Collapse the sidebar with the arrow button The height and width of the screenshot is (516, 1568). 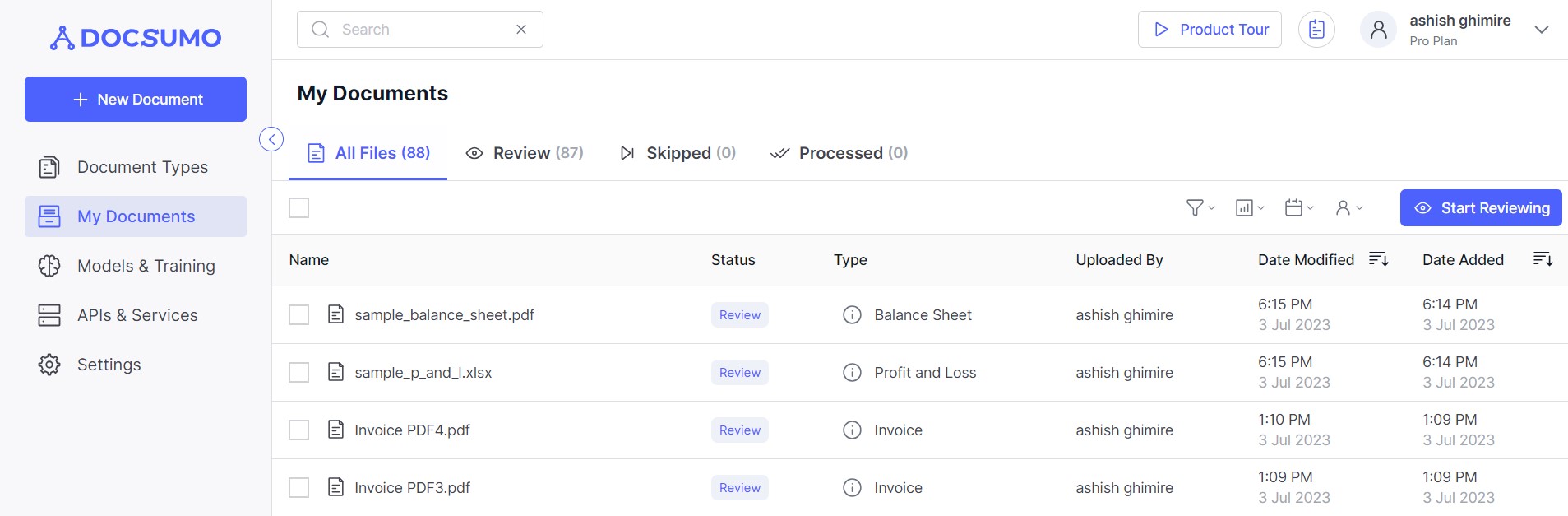pos(271,139)
